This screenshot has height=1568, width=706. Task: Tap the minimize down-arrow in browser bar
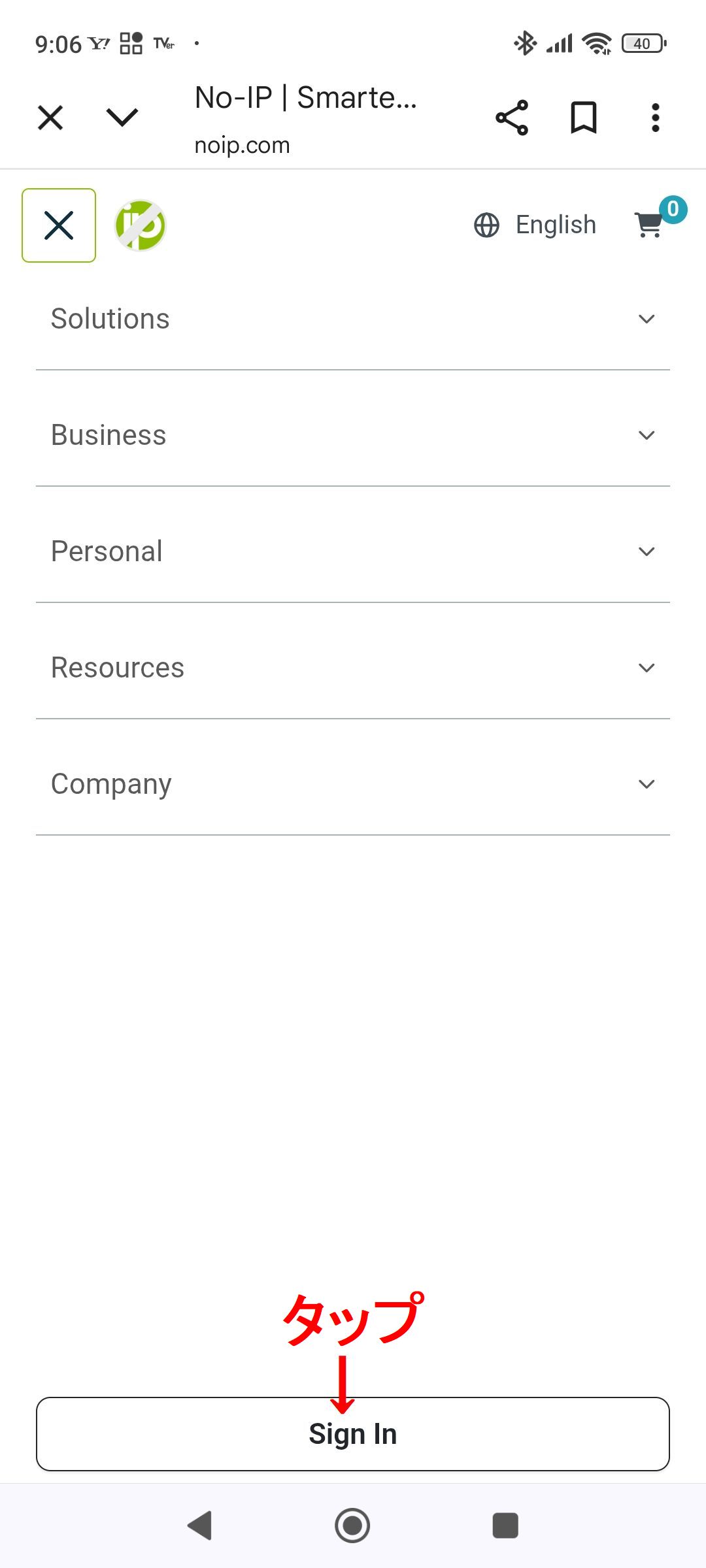[122, 118]
